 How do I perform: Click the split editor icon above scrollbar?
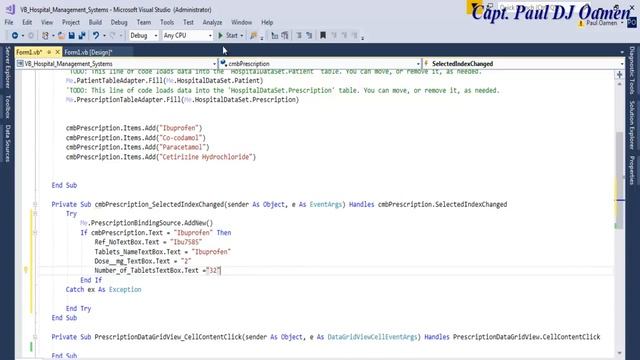[x=620, y=75]
